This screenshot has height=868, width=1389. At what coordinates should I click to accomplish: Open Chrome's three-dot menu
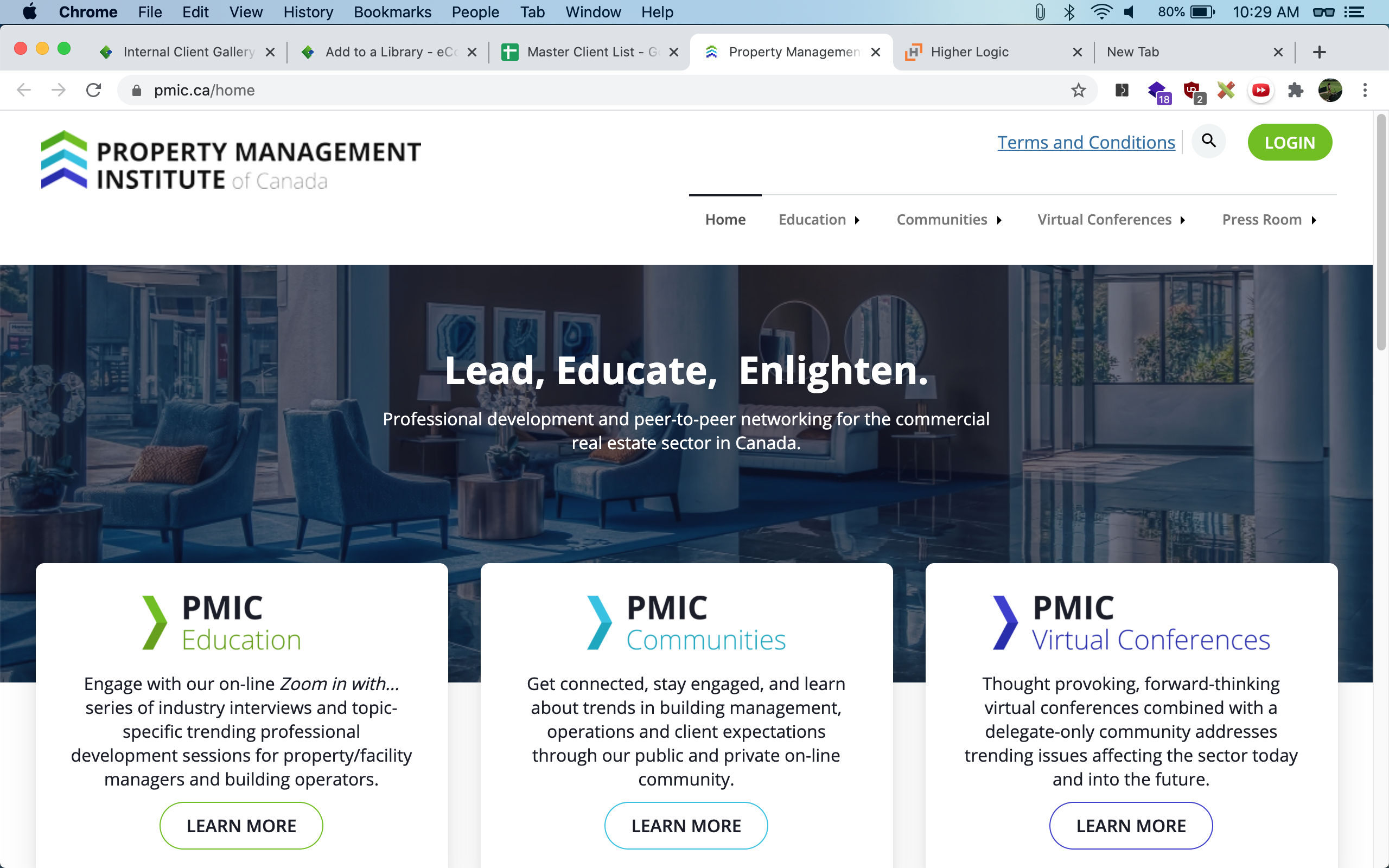click(1365, 90)
